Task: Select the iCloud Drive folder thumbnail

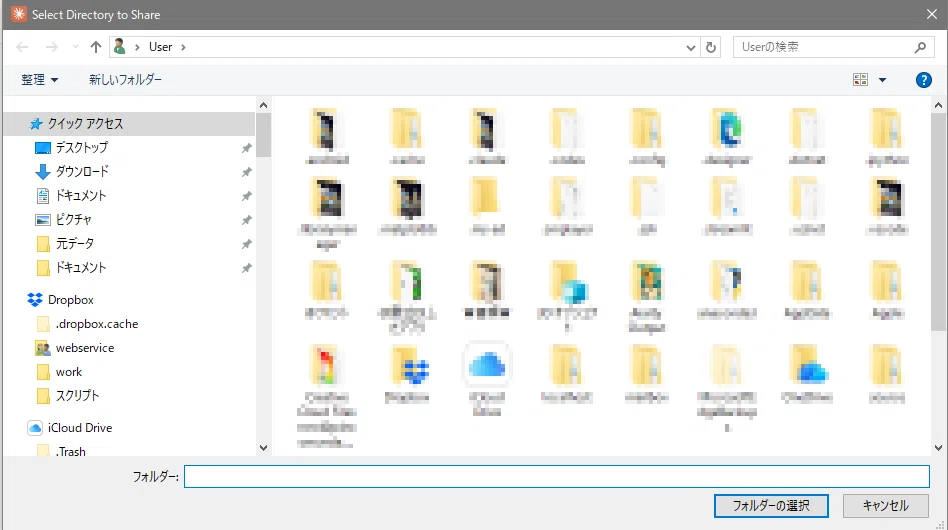Action: (487, 381)
